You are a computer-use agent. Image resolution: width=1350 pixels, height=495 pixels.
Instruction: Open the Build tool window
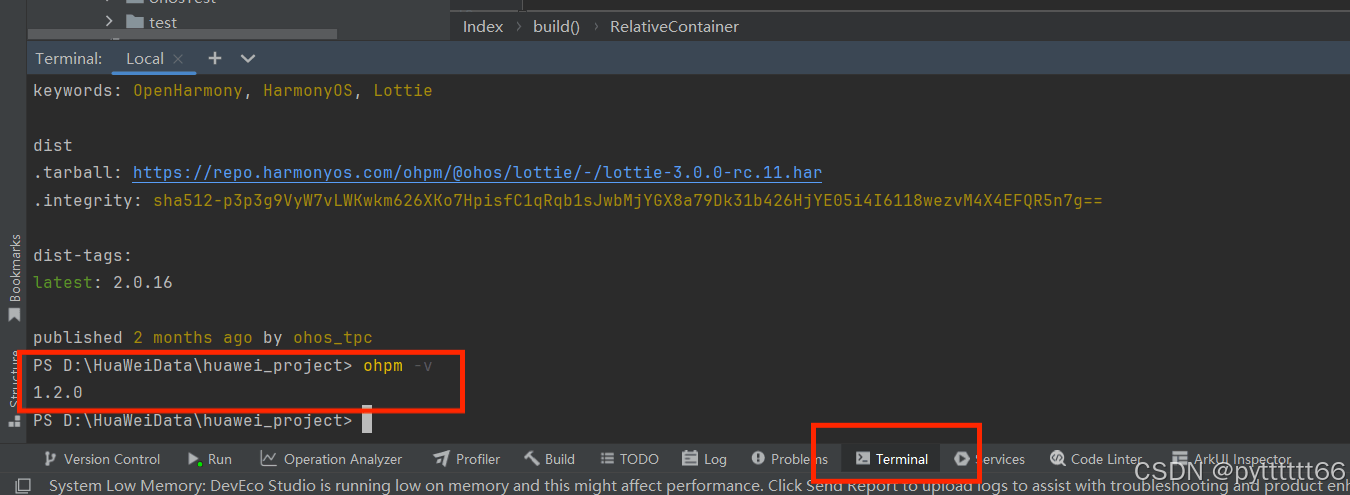coord(549,459)
